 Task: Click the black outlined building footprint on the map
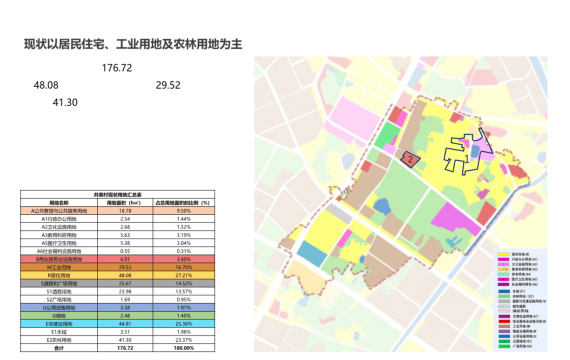(x=468, y=151)
